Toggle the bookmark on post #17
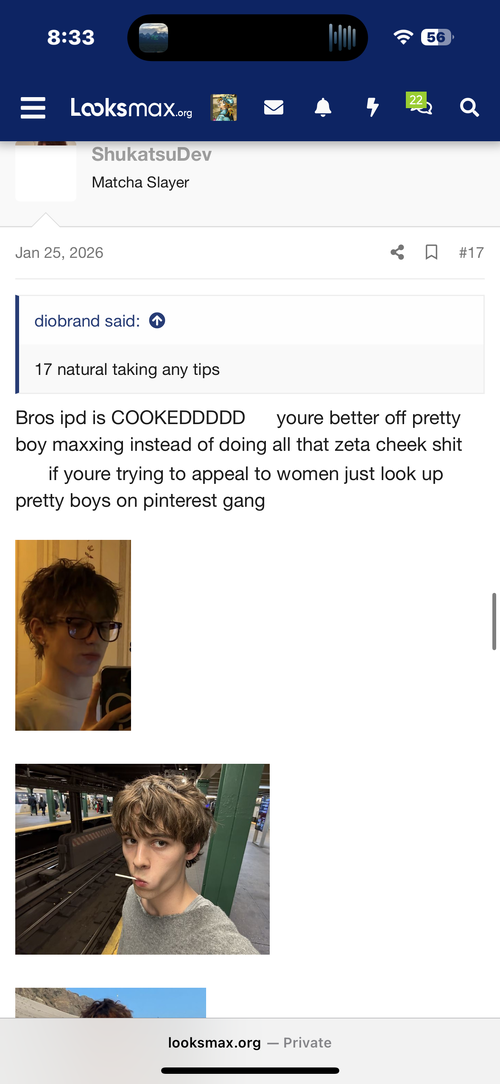Image resolution: width=500 pixels, height=1084 pixels. [432, 252]
